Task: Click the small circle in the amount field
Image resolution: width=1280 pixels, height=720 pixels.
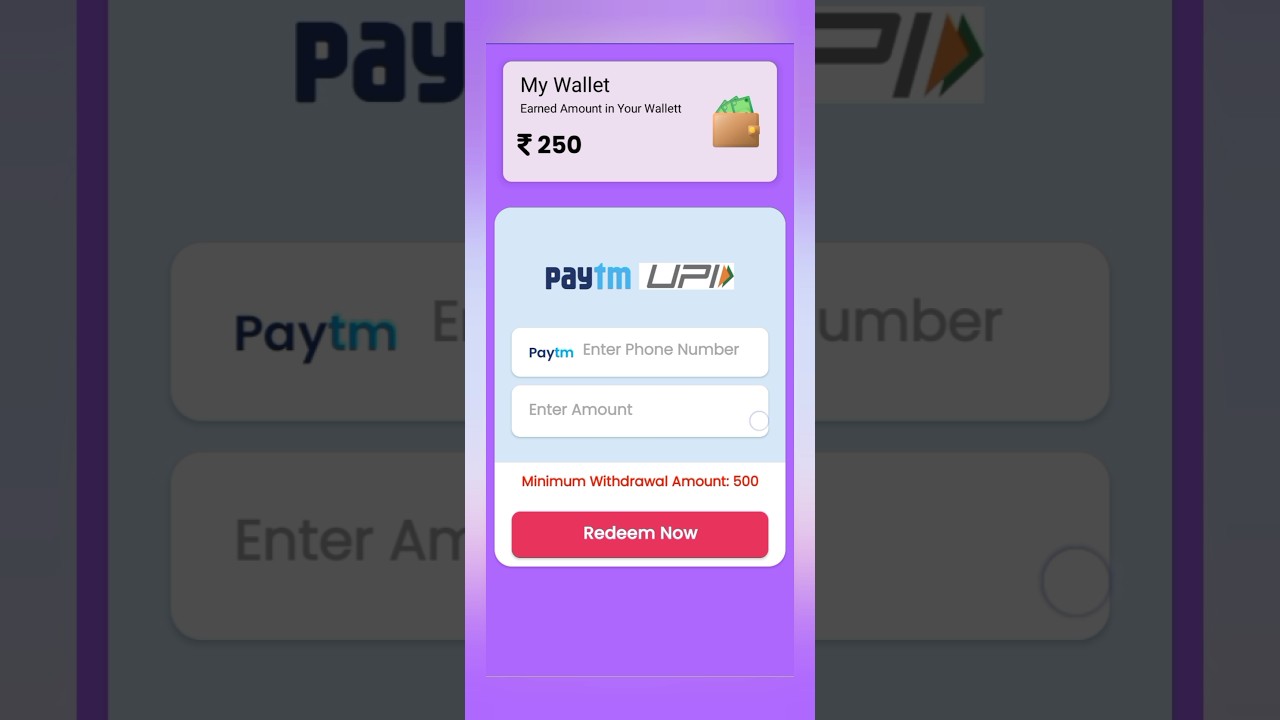Action: tap(759, 421)
